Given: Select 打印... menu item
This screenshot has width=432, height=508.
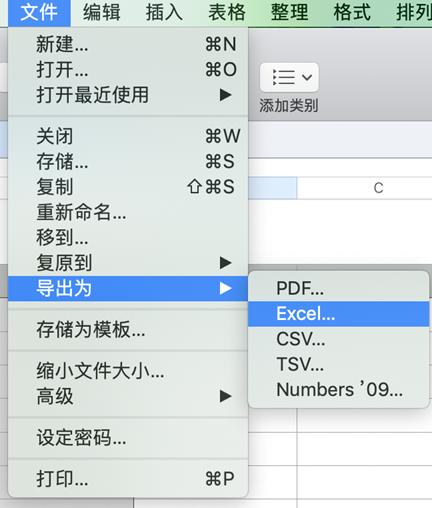Looking at the screenshot, I should tap(128, 479).
